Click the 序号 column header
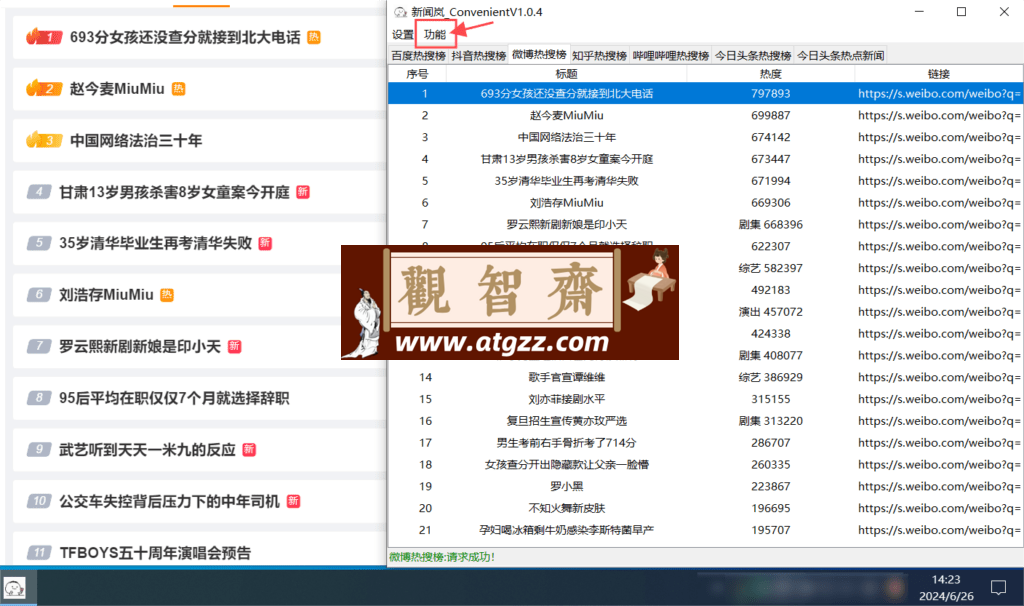 pos(417,74)
